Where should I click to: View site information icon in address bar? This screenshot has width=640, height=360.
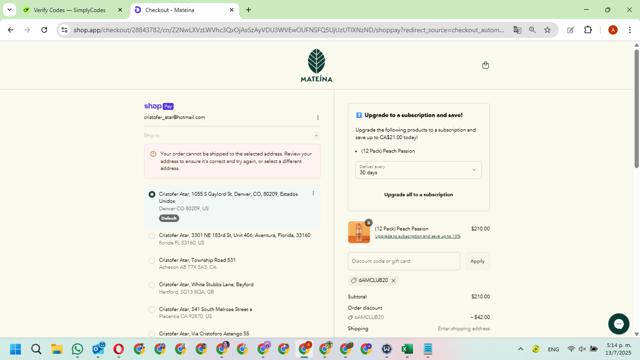point(64,30)
